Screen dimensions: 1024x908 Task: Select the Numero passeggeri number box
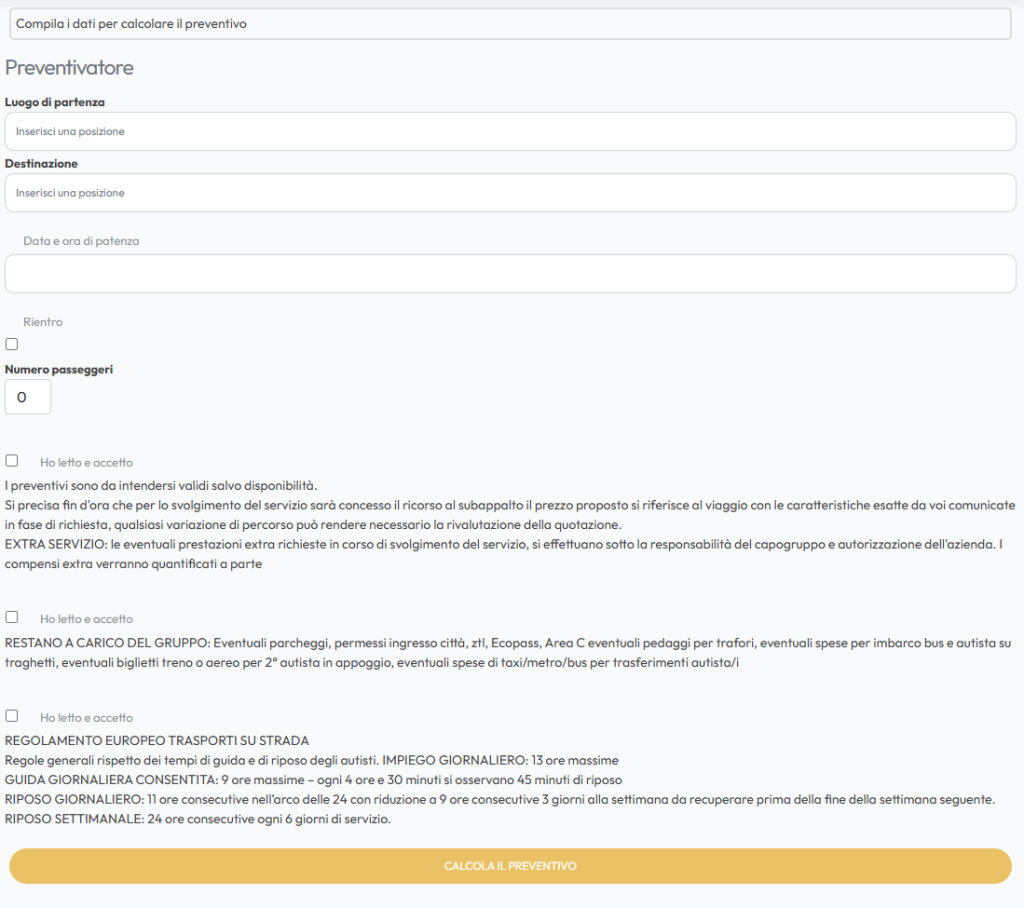(28, 397)
